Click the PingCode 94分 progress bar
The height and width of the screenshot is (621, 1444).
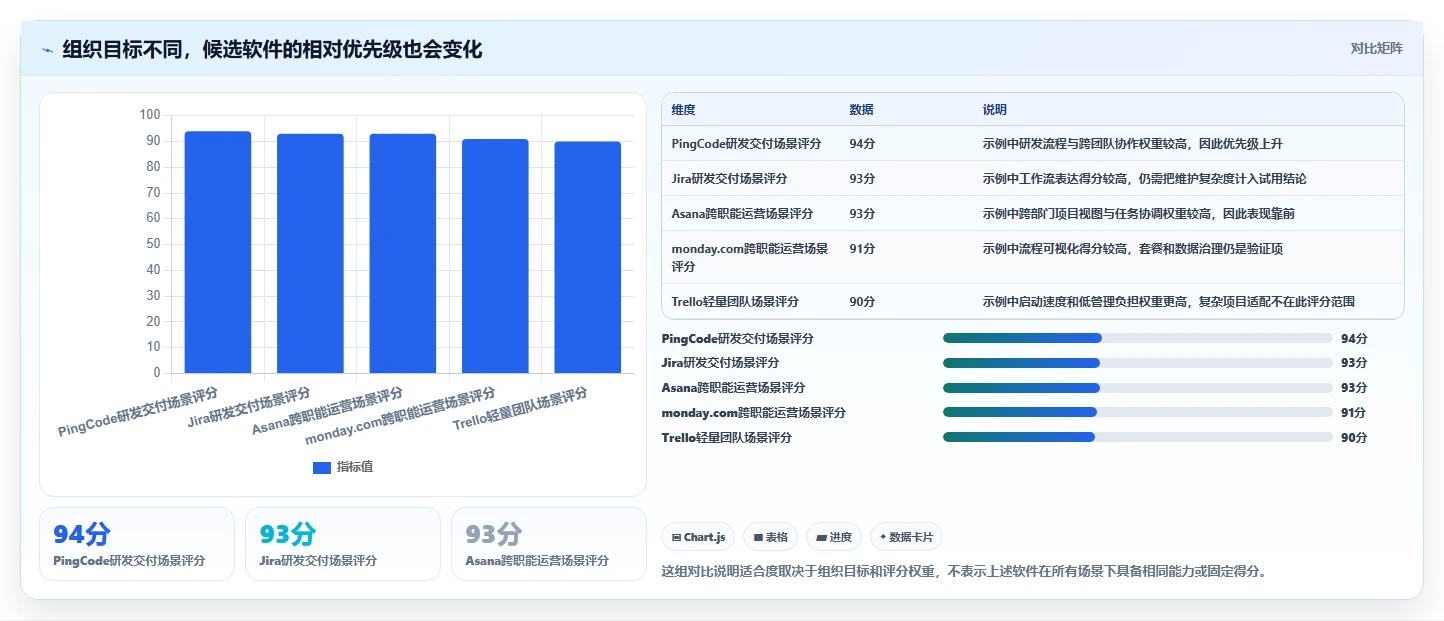1138,338
